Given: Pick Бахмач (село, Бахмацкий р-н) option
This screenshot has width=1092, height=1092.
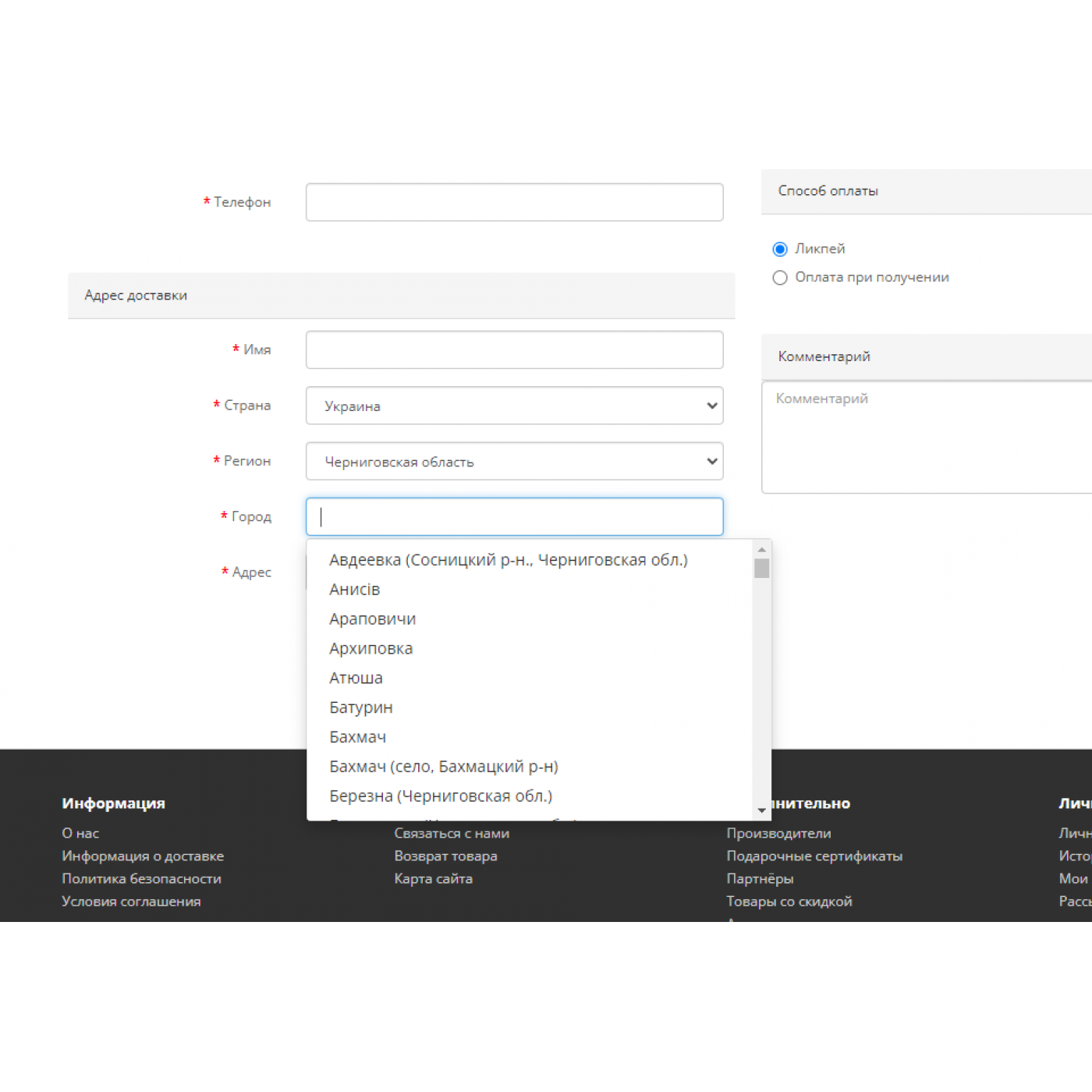Looking at the screenshot, I should point(443,767).
